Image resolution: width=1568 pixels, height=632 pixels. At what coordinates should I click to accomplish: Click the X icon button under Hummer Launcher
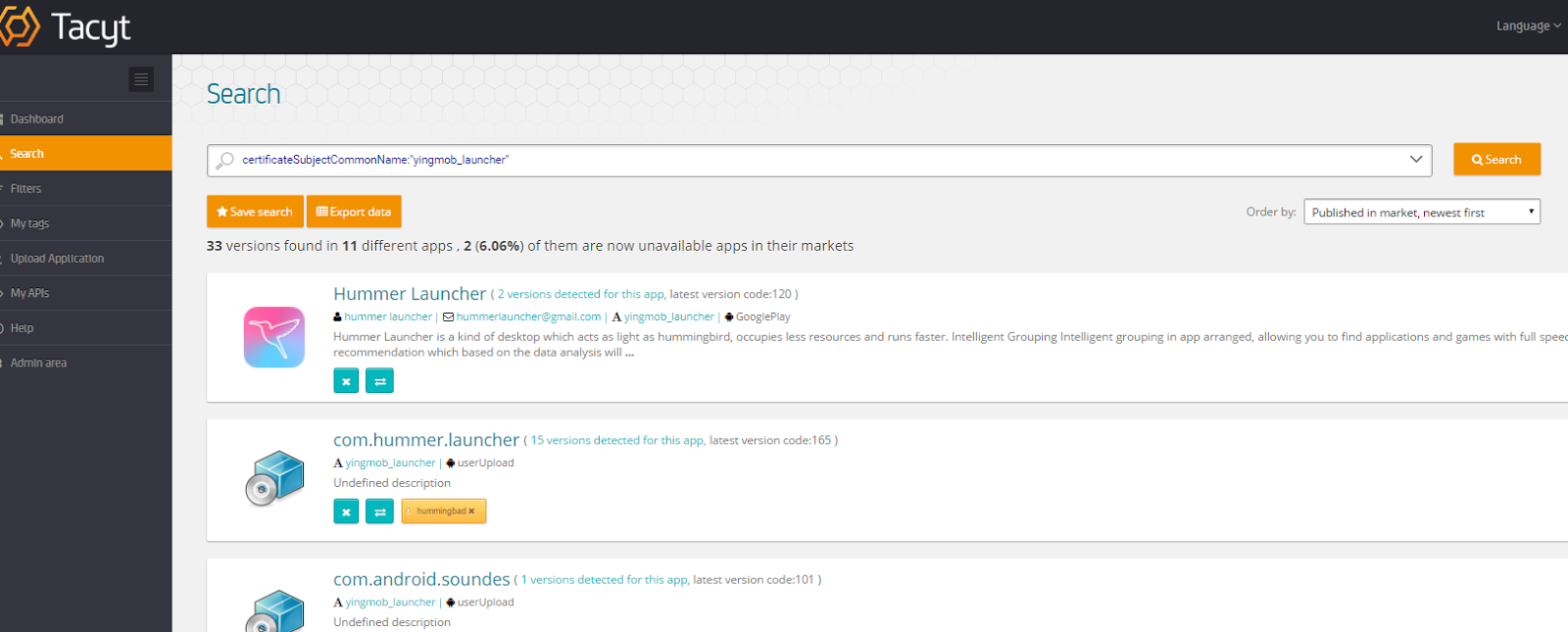[346, 381]
